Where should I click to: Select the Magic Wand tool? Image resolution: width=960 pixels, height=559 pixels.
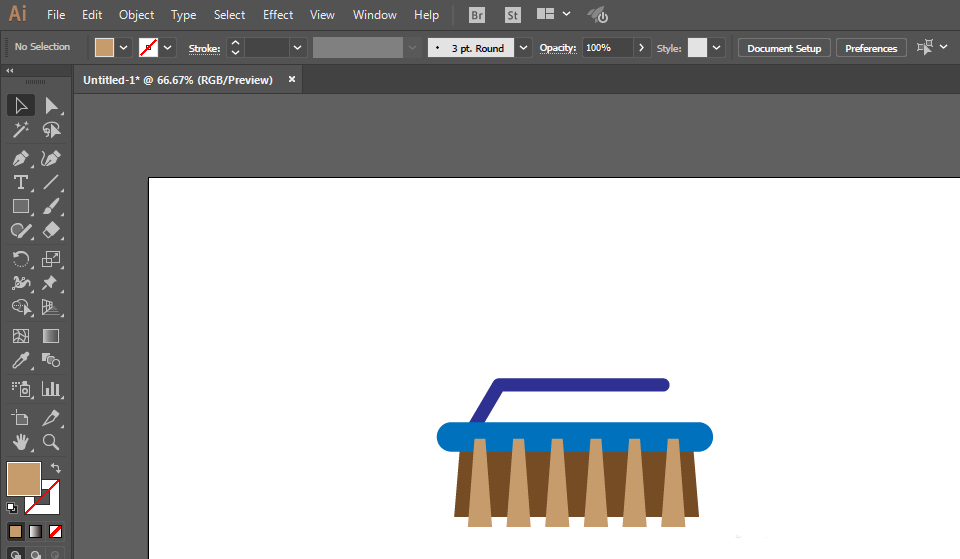coord(20,130)
